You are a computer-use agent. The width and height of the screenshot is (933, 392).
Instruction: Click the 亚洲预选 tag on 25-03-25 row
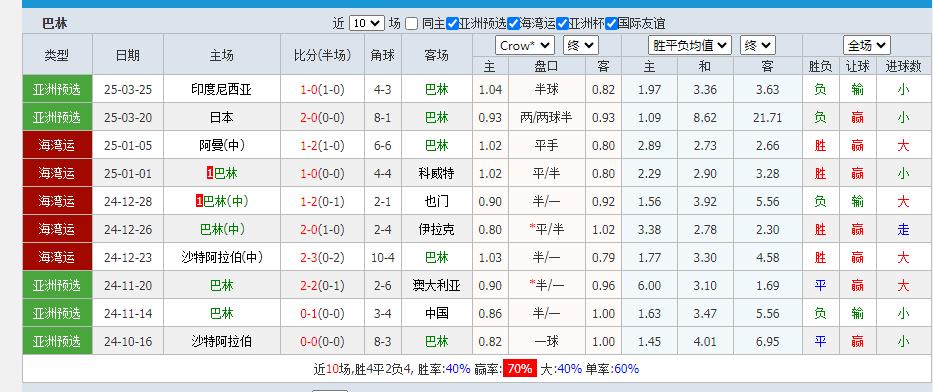point(57,89)
